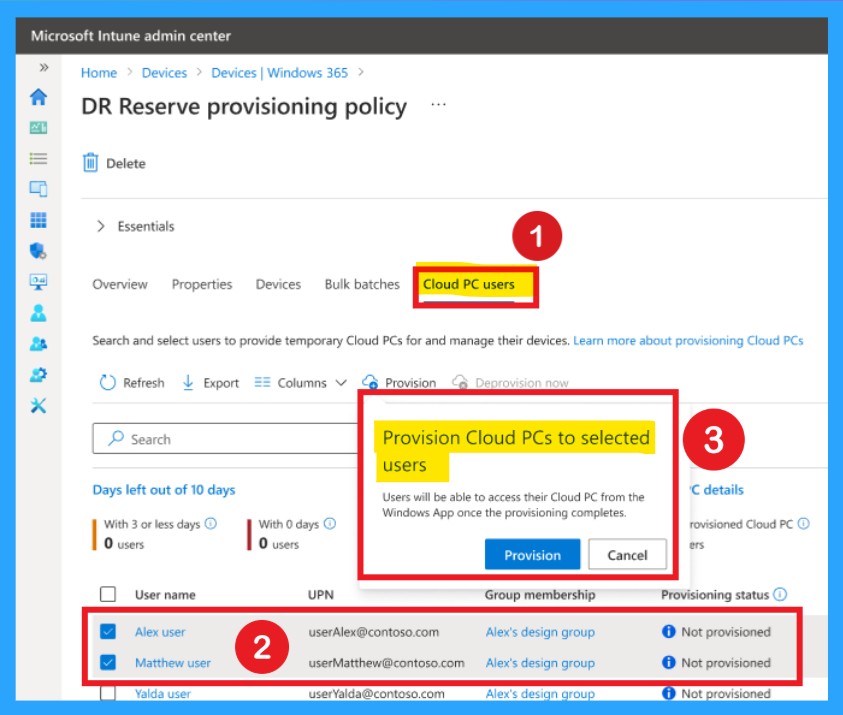Open Alex's design group for Alex user
The height and width of the screenshot is (715, 843).
(x=540, y=632)
